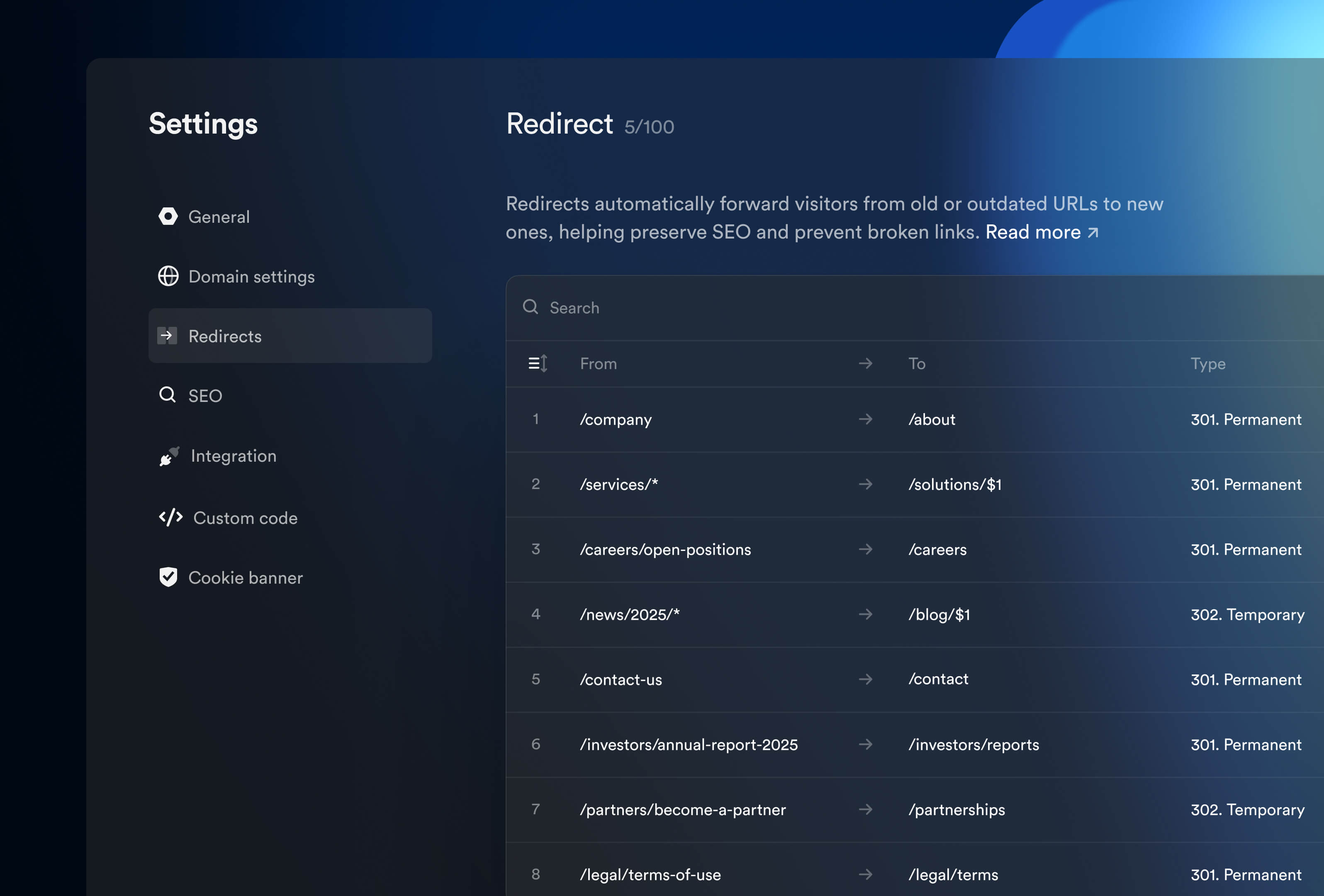1324x896 pixels.
Task: Click the /investors/annual-report-2025 source path
Action: [x=689, y=745]
